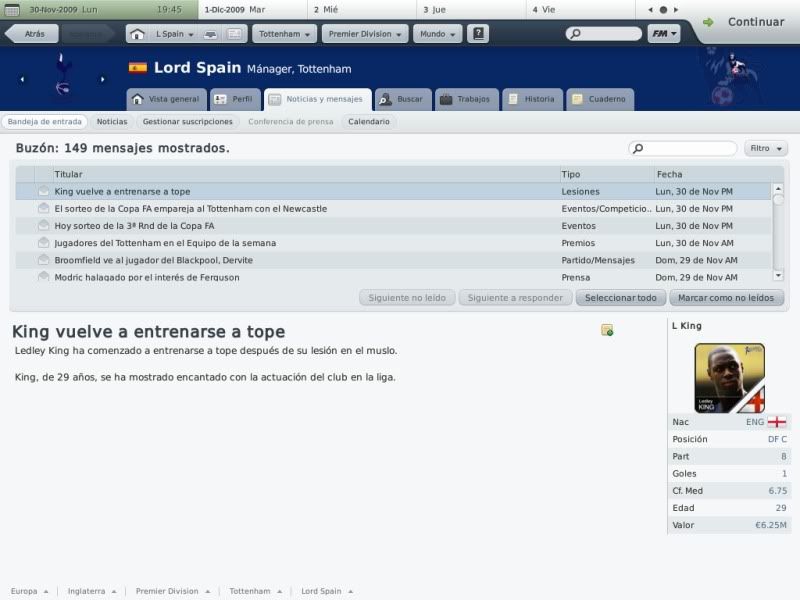The width and height of the screenshot is (800, 600).
Task: Click the message list scrollbar down arrow
Action: pos(778,276)
